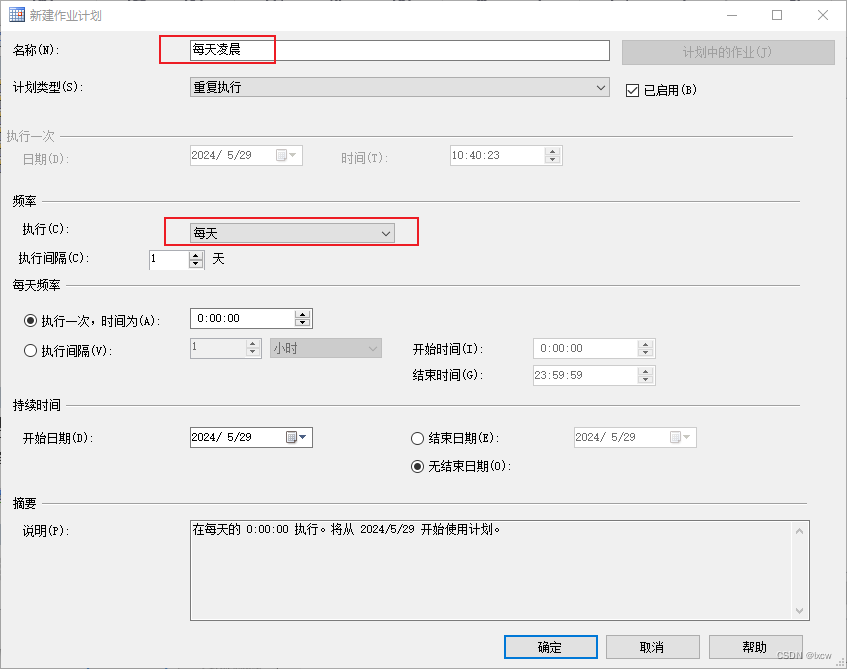Decrease 开始时间 value with stepper down arrow
This screenshot has height=669, width=847.
click(x=647, y=352)
